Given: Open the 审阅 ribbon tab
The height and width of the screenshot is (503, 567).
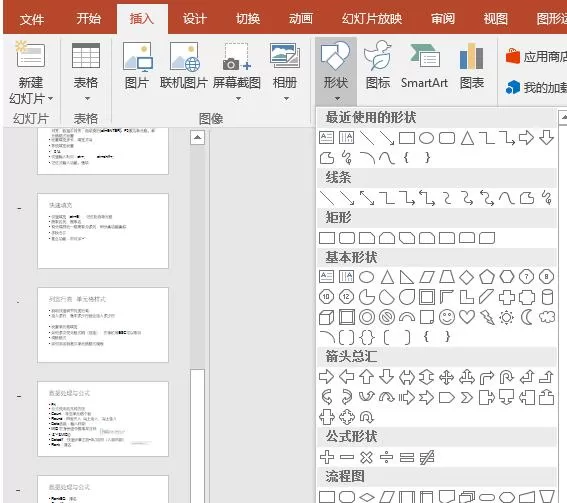Looking at the screenshot, I should [x=443, y=18].
